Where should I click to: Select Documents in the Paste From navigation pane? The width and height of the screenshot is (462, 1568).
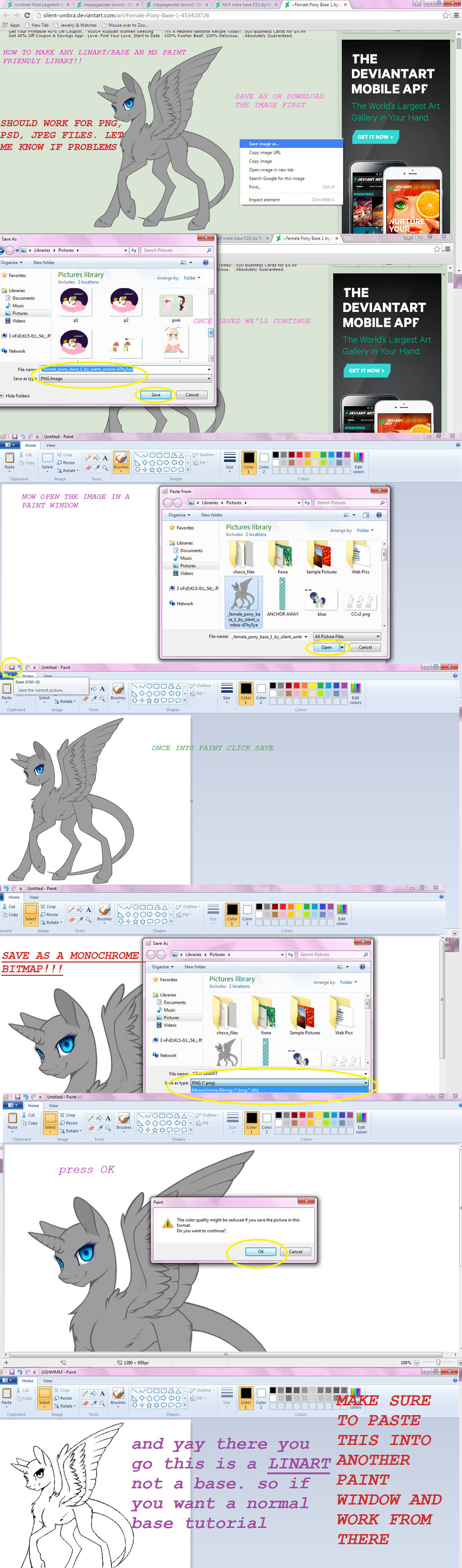tap(191, 550)
